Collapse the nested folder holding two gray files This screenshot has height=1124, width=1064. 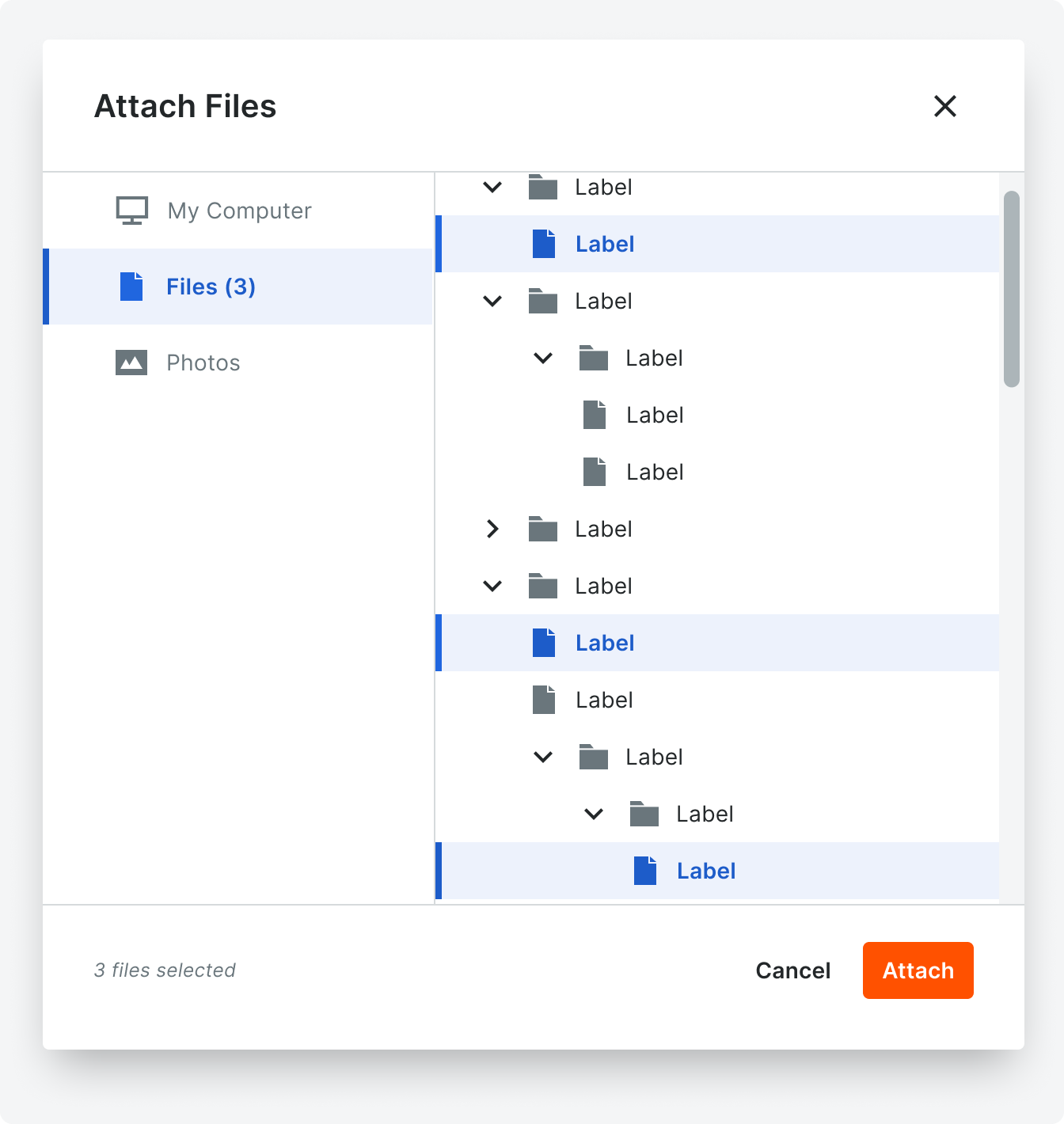(543, 359)
